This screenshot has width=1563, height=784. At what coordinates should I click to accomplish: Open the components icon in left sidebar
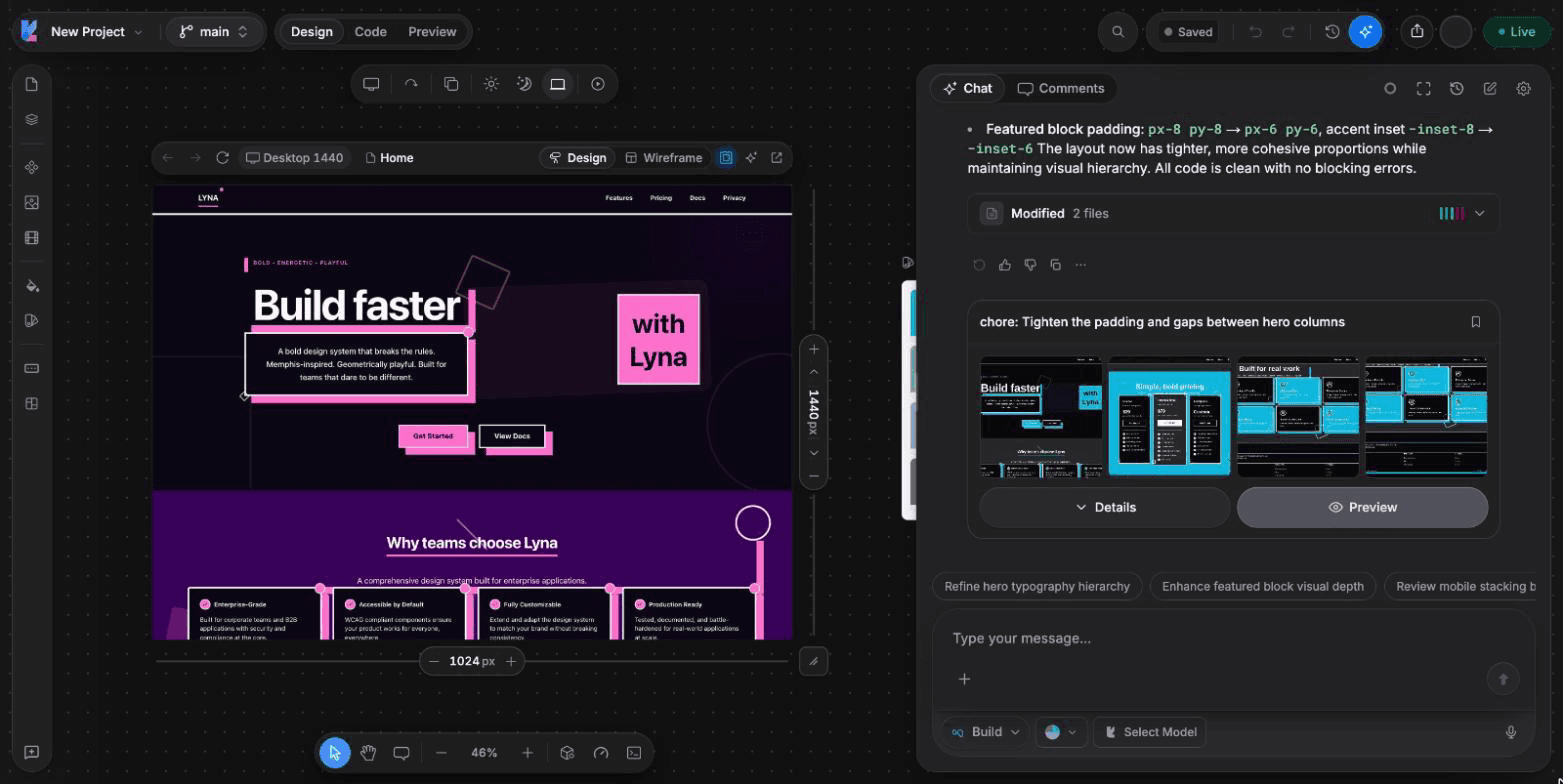tap(31, 167)
